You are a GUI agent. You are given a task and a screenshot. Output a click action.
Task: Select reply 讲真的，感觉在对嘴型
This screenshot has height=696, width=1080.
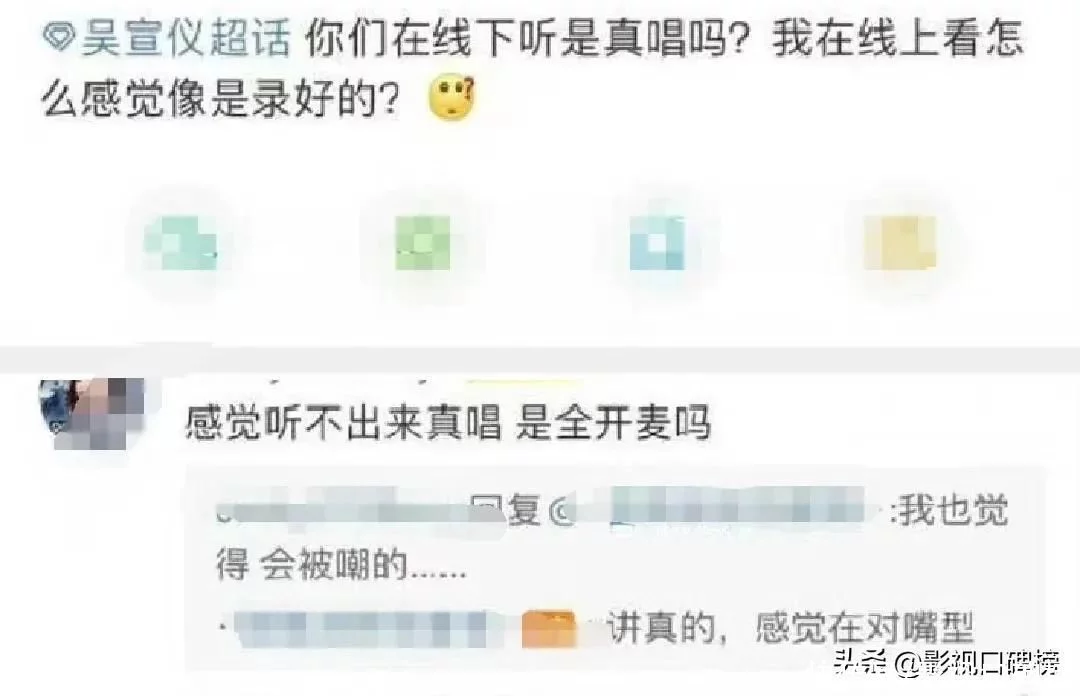point(789,628)
